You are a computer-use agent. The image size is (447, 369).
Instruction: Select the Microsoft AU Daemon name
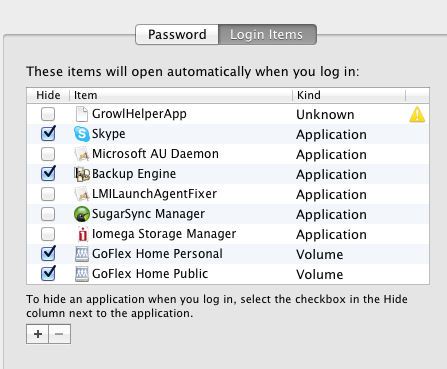tap(155, 154)
